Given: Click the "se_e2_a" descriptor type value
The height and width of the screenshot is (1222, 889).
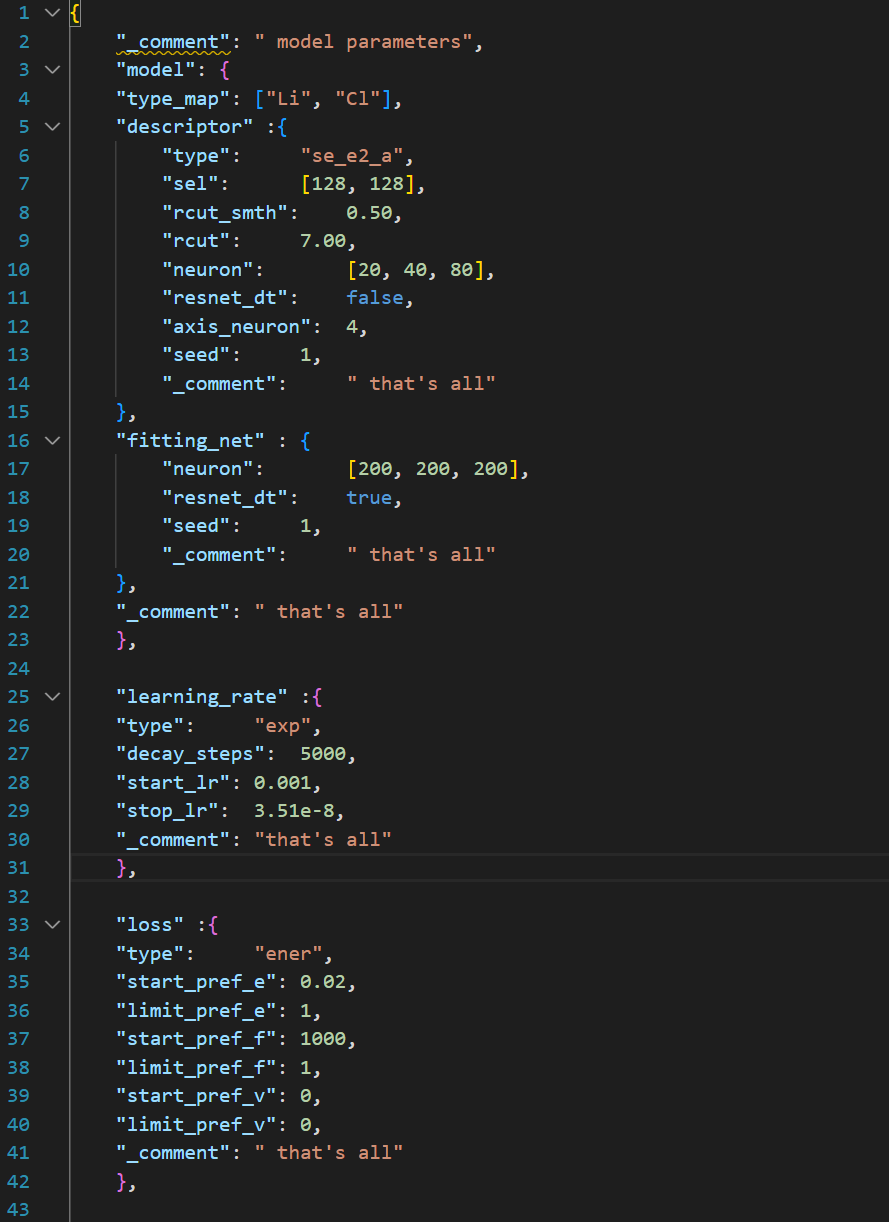Looking at the screenshot, I should (357, 156).
